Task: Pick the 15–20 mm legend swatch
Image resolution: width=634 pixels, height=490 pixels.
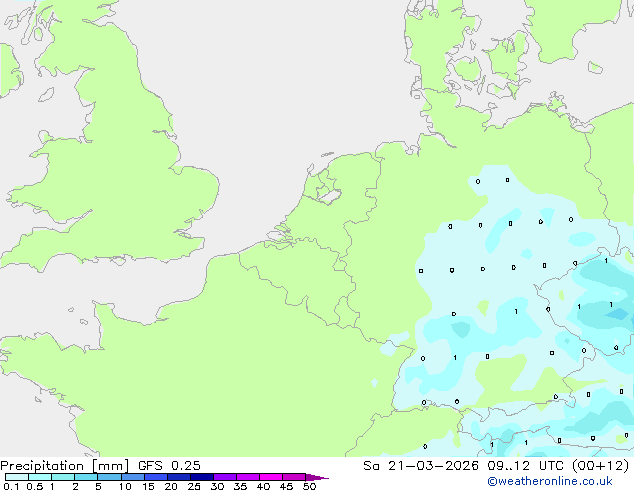Action: [156, 477]
